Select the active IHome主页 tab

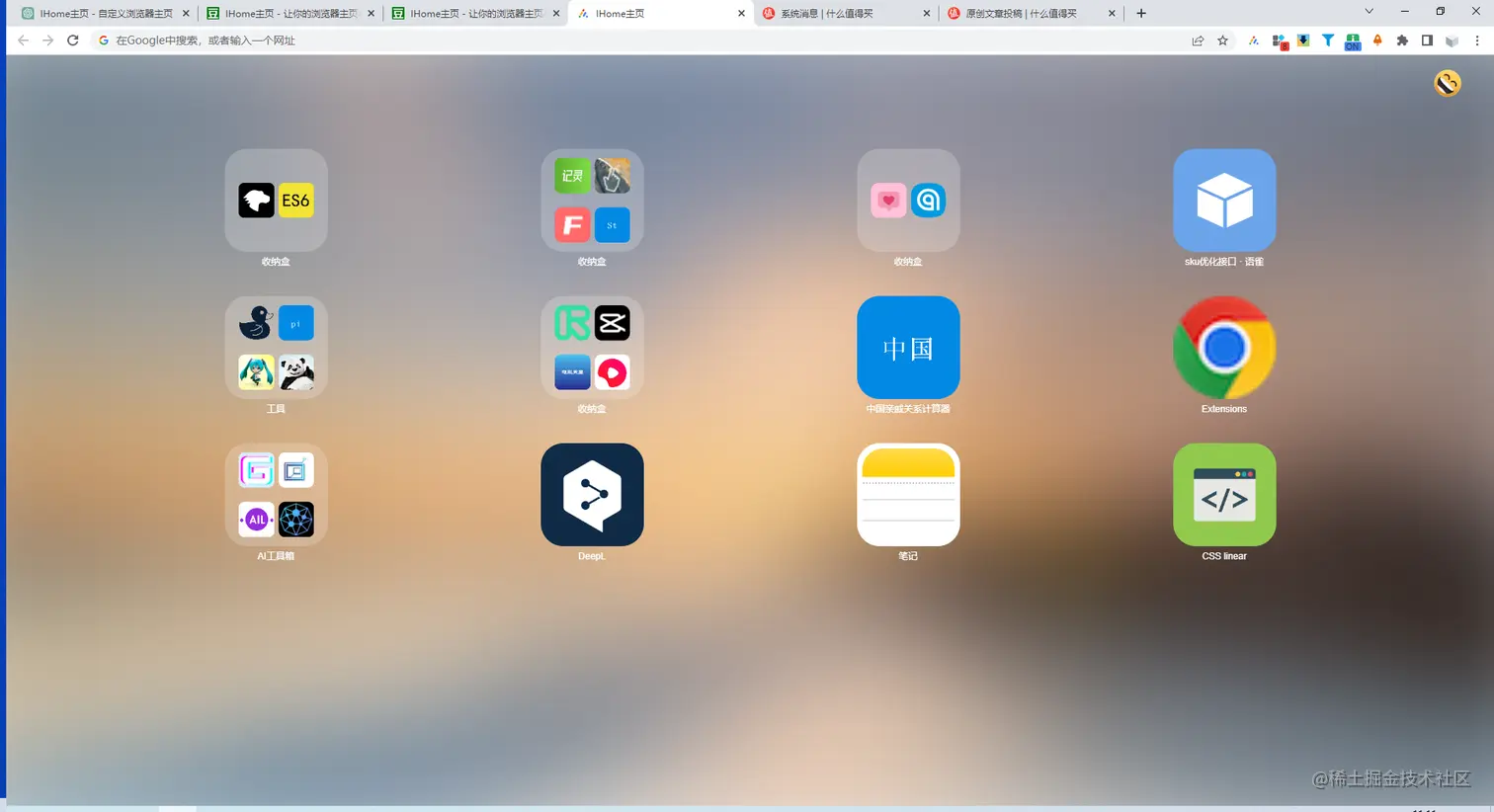[661, 14]
